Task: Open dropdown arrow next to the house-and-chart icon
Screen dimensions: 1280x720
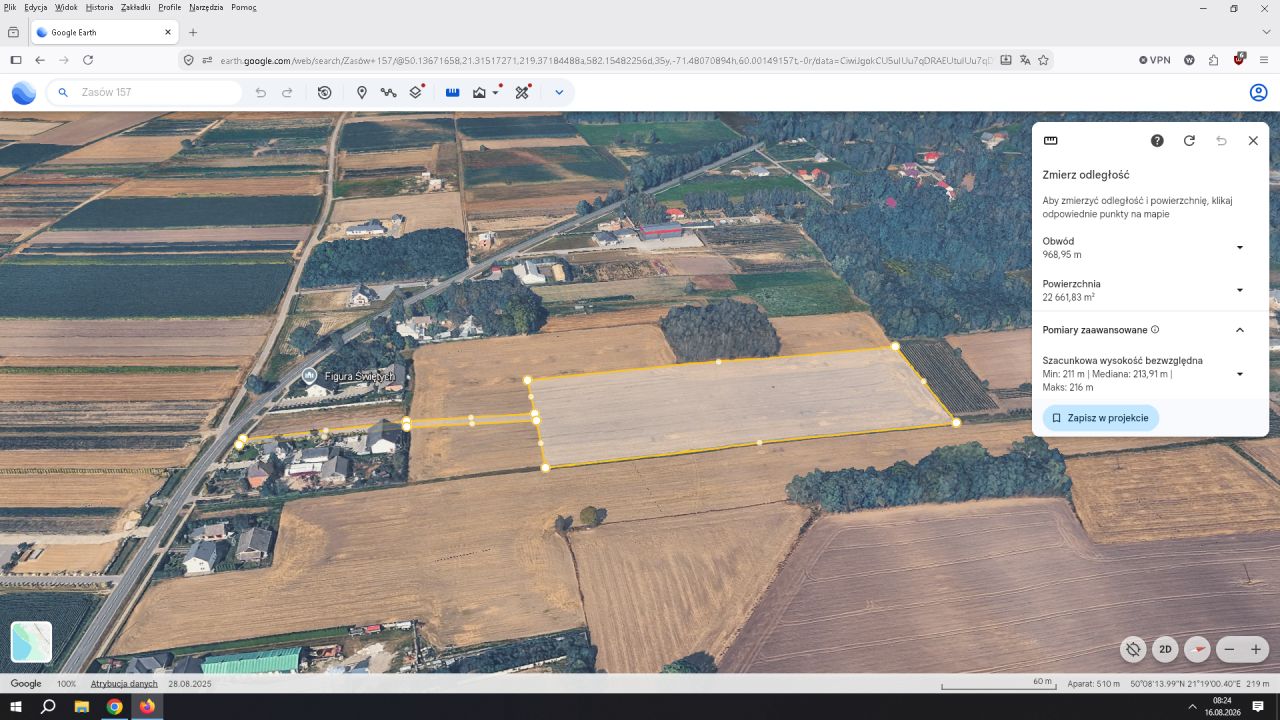Action: pos(496,93)
